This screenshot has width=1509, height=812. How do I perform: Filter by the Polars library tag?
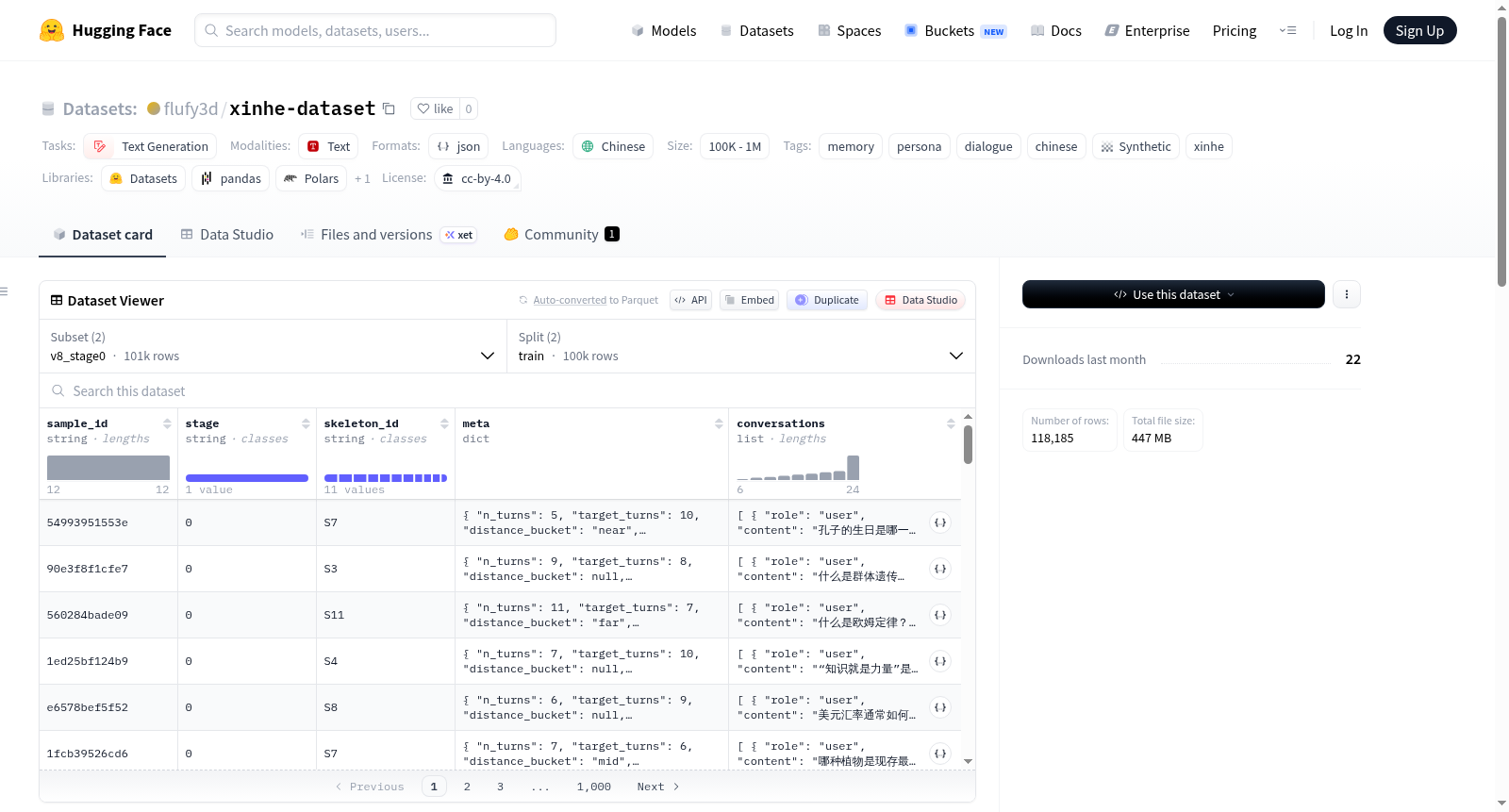pos(311,178)
